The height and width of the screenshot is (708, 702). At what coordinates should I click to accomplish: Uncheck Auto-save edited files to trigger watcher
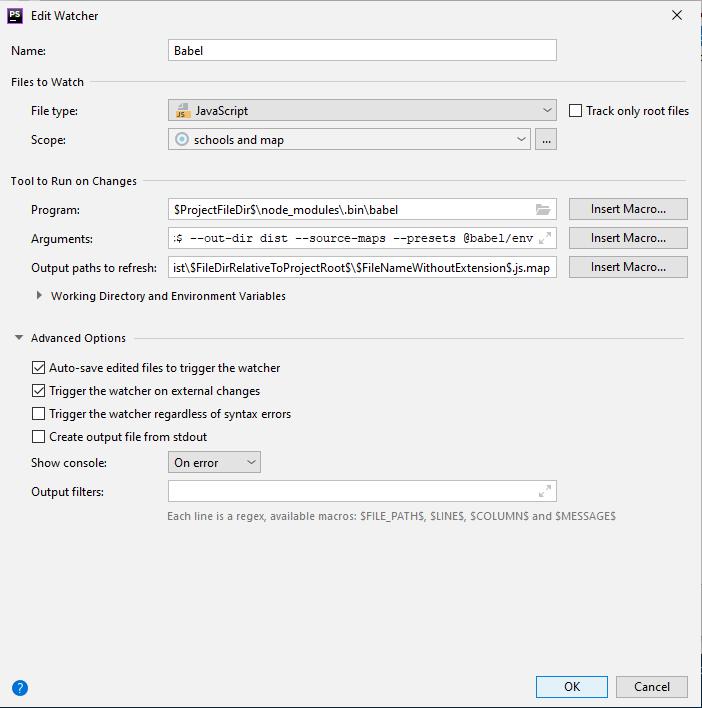pyautogui.click(x=38, y=368)
